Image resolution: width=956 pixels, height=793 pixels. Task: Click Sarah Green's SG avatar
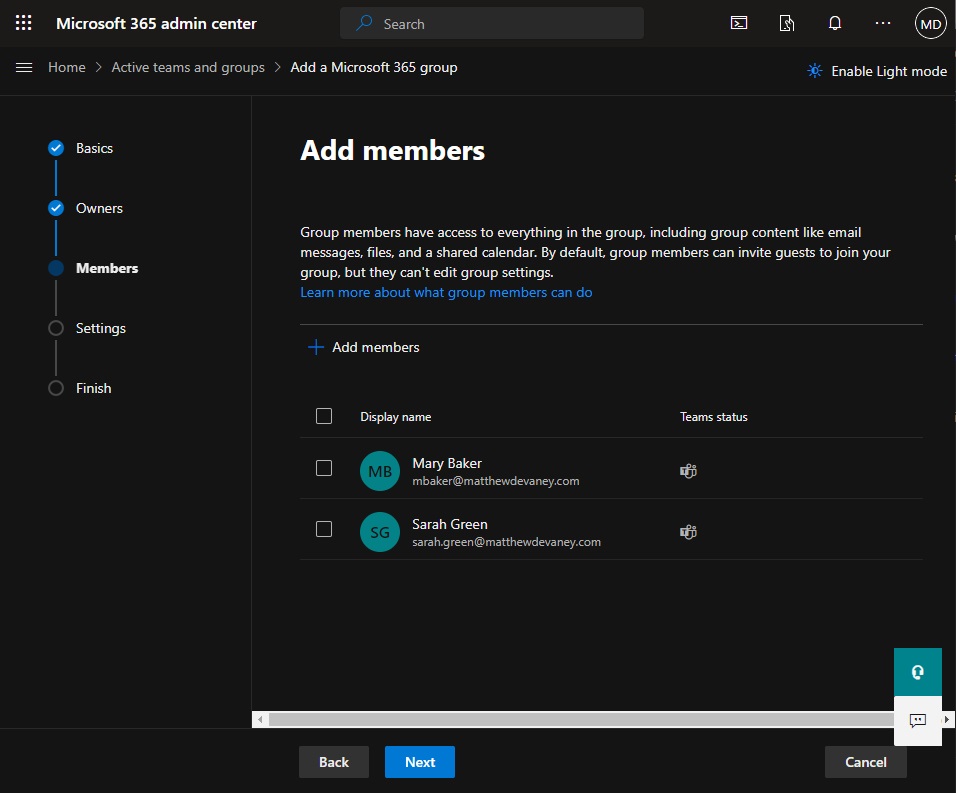point(380,532)
